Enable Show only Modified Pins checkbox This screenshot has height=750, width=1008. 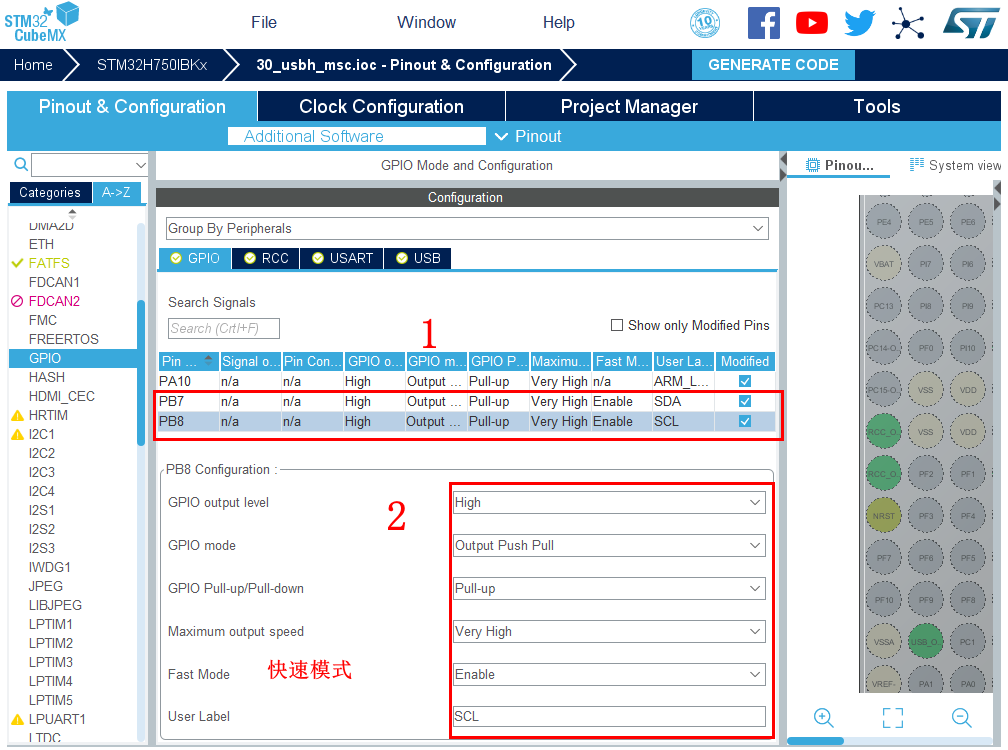617,325
